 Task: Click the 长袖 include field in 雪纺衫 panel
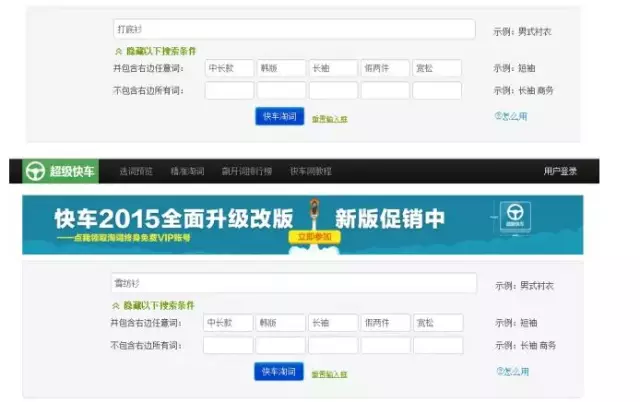tap(333, 323)
